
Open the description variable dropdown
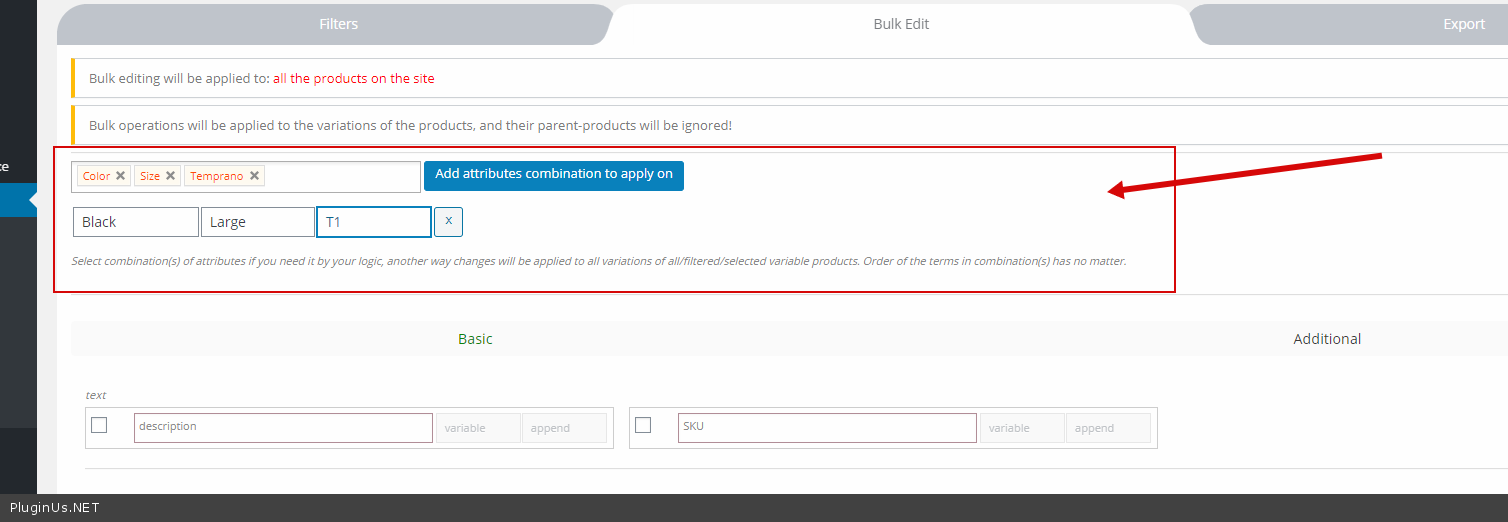(x=478, y=428)
